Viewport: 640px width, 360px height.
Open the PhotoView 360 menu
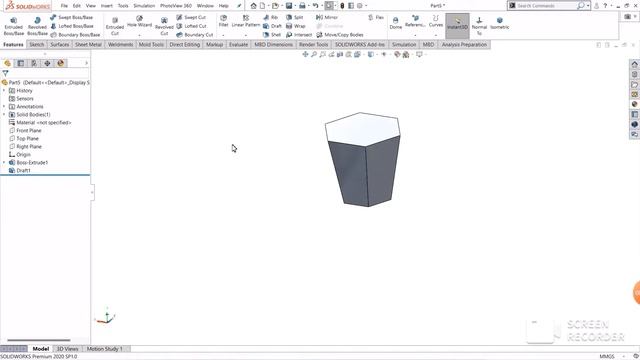tap(176, 6)
